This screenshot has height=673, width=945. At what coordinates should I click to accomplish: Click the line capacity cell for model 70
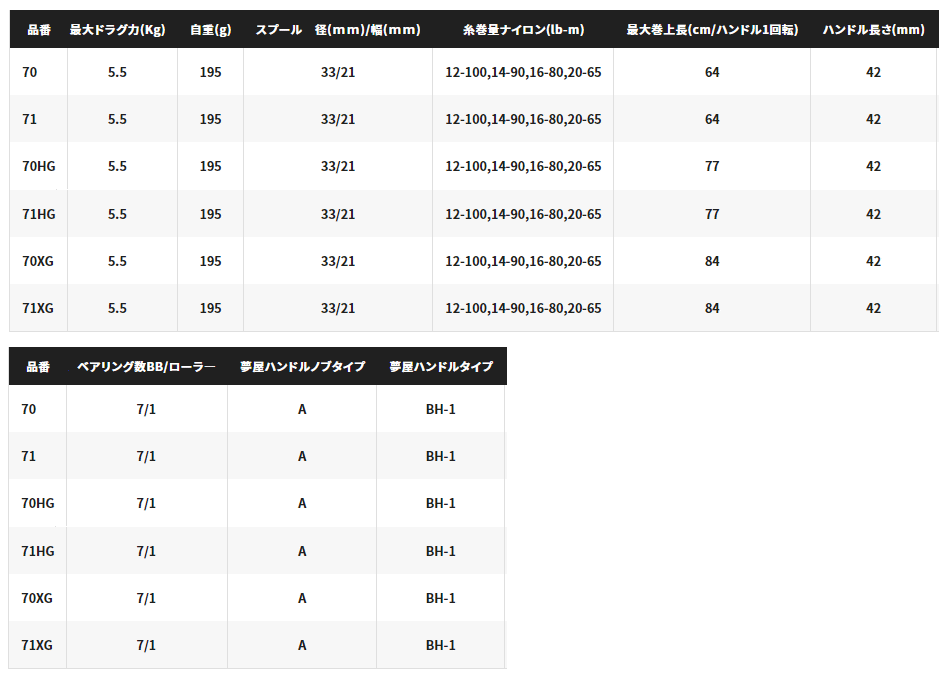pos(523,72)
